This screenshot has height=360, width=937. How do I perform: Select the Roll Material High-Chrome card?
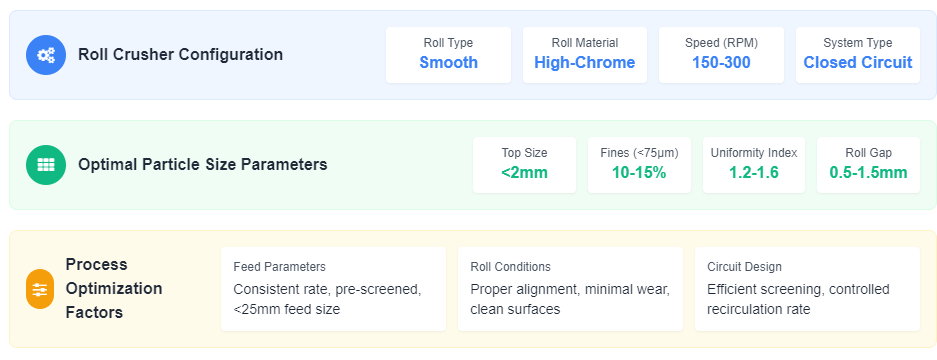(584, 55)
